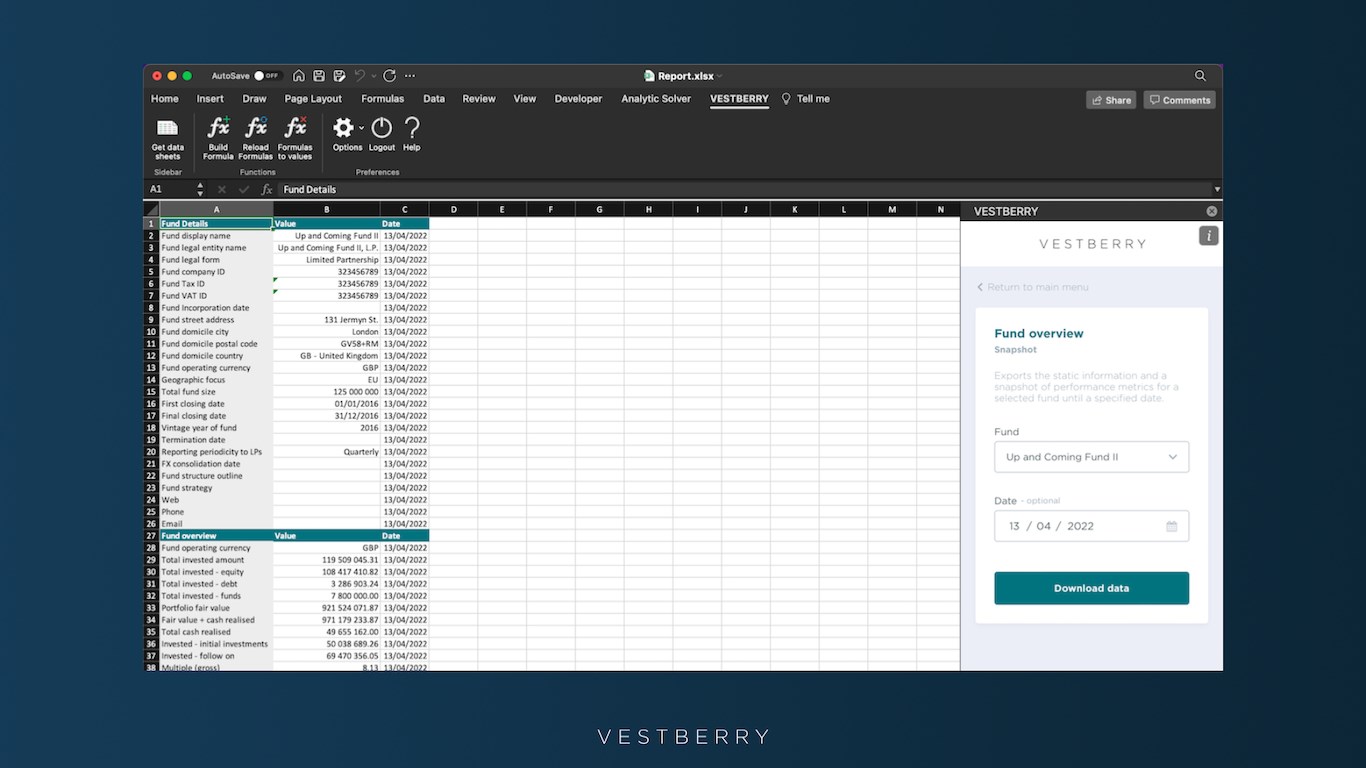Select the VESTBERRY ribbon tab
This screenshot has width=1366, height=768.
click(739, 99)
